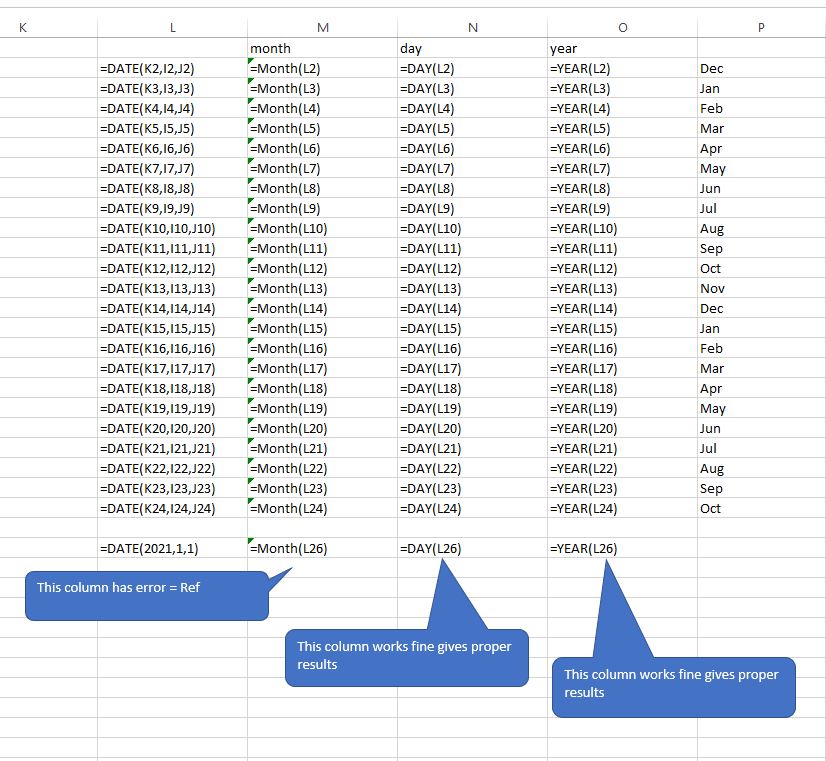Click 'Oct' cell in =YEAR(L24) row
The width and height of the screenshot is (826, 761).
(761, 509)
